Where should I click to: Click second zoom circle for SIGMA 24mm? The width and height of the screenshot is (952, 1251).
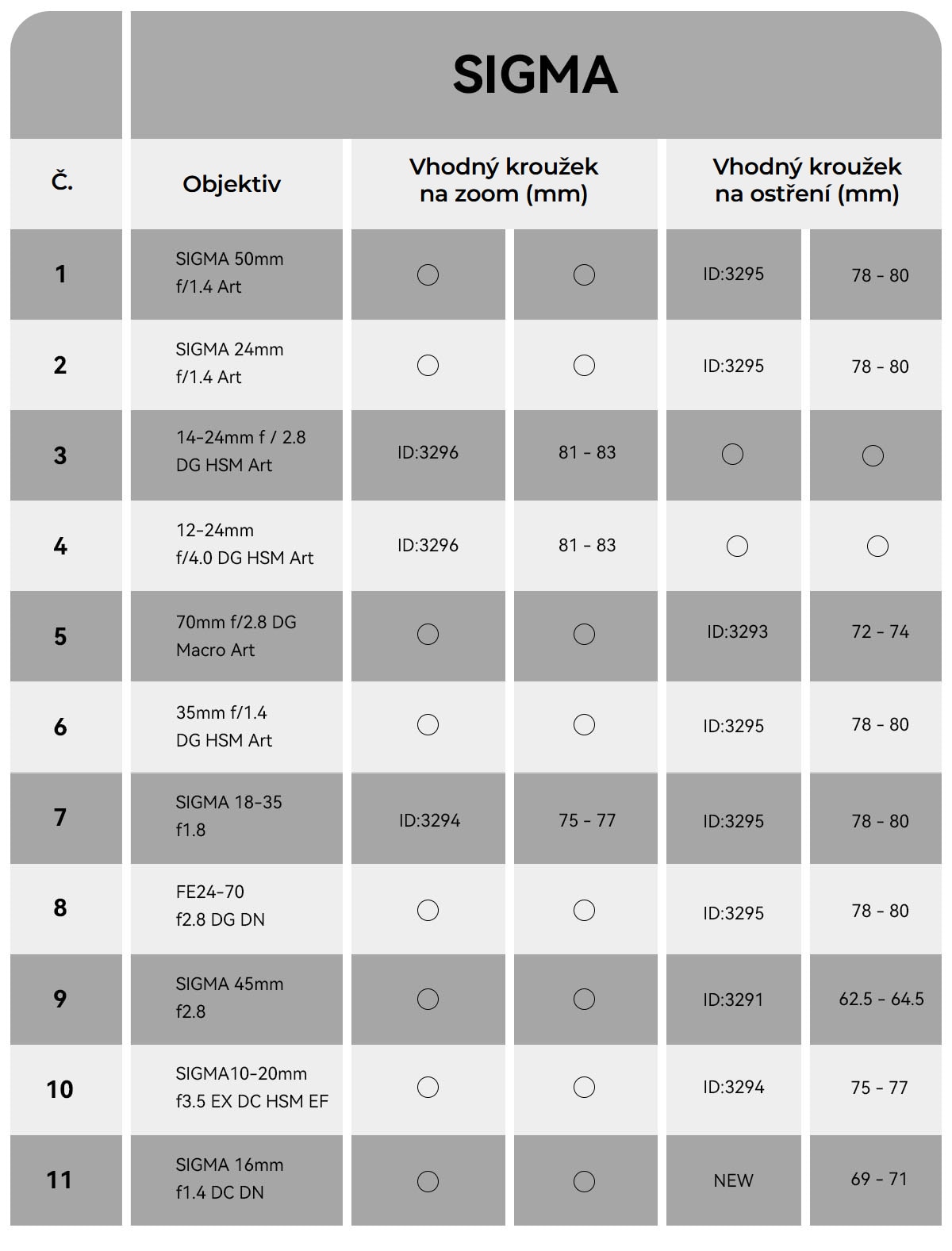[584, 365]
